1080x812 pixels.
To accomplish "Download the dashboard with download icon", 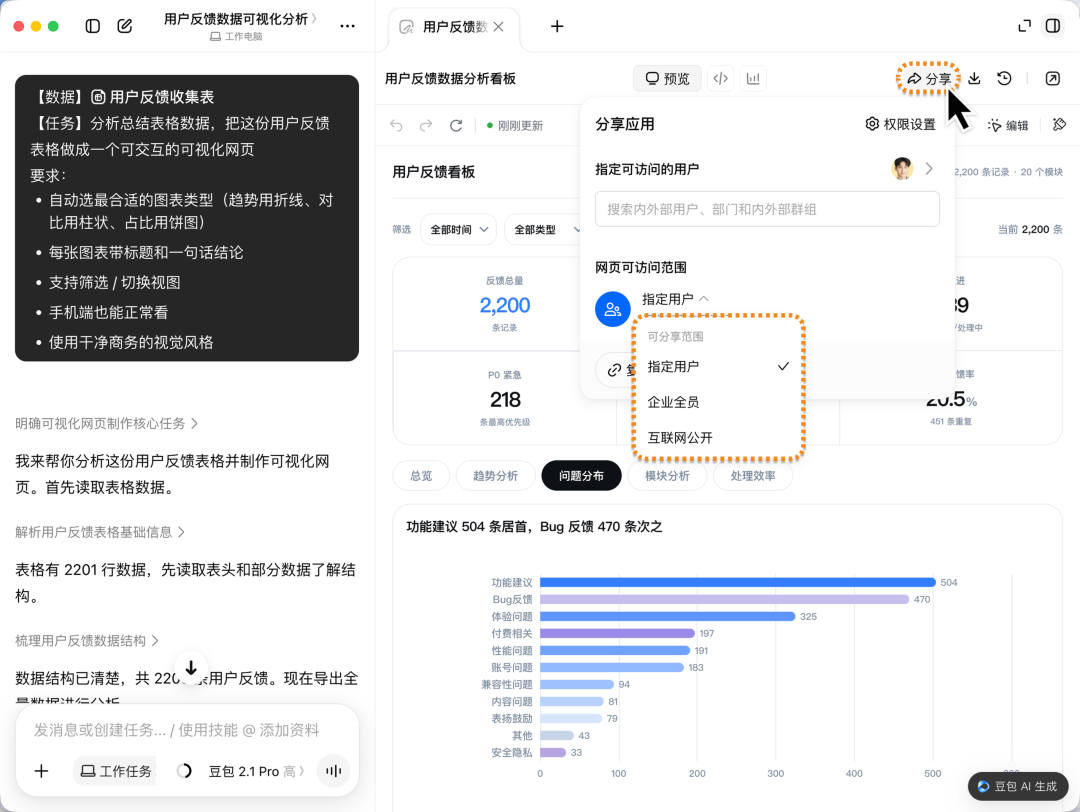I will [974, 79].
